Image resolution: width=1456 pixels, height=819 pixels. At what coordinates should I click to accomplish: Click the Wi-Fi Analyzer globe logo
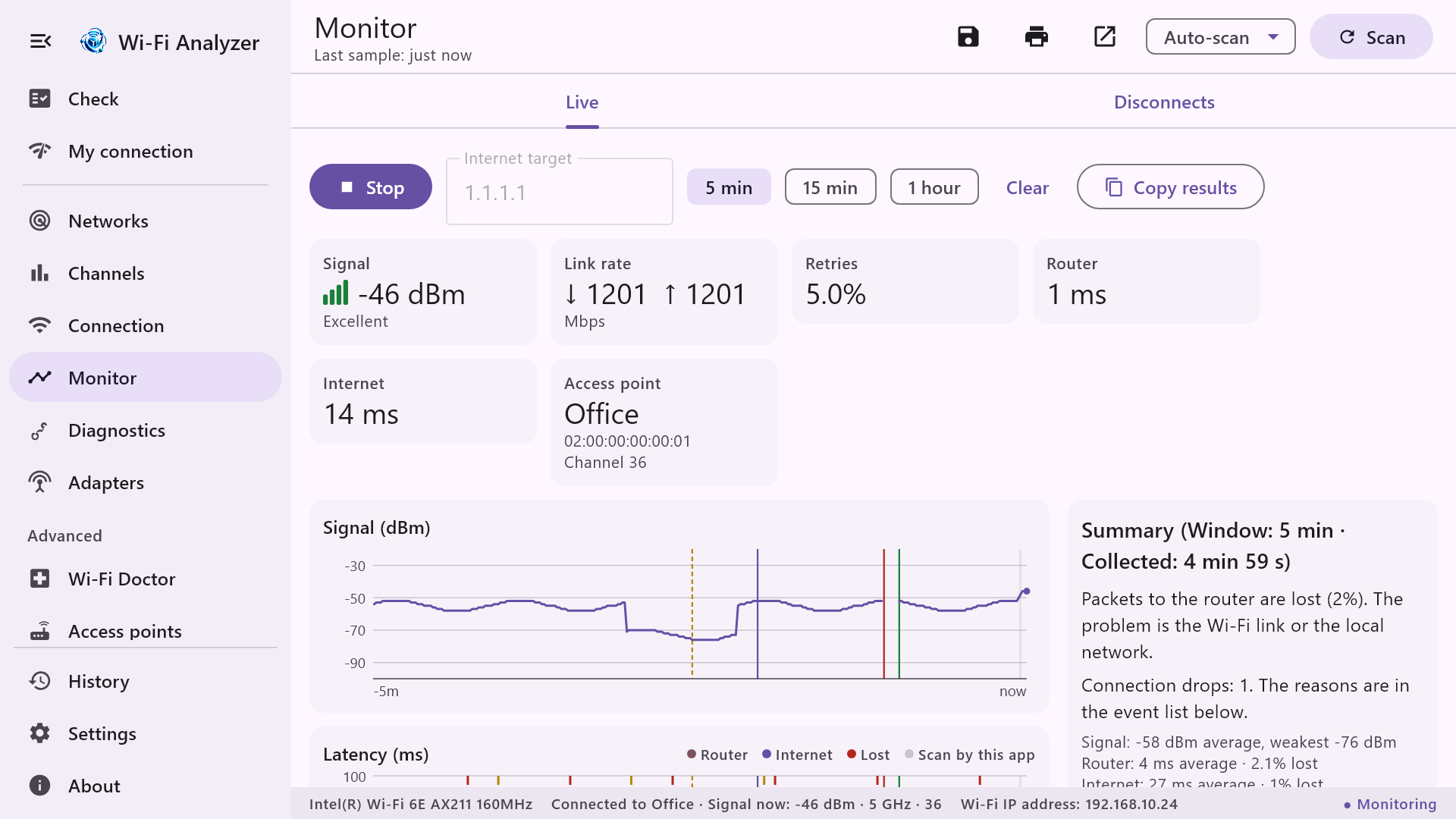click(93, 41)
